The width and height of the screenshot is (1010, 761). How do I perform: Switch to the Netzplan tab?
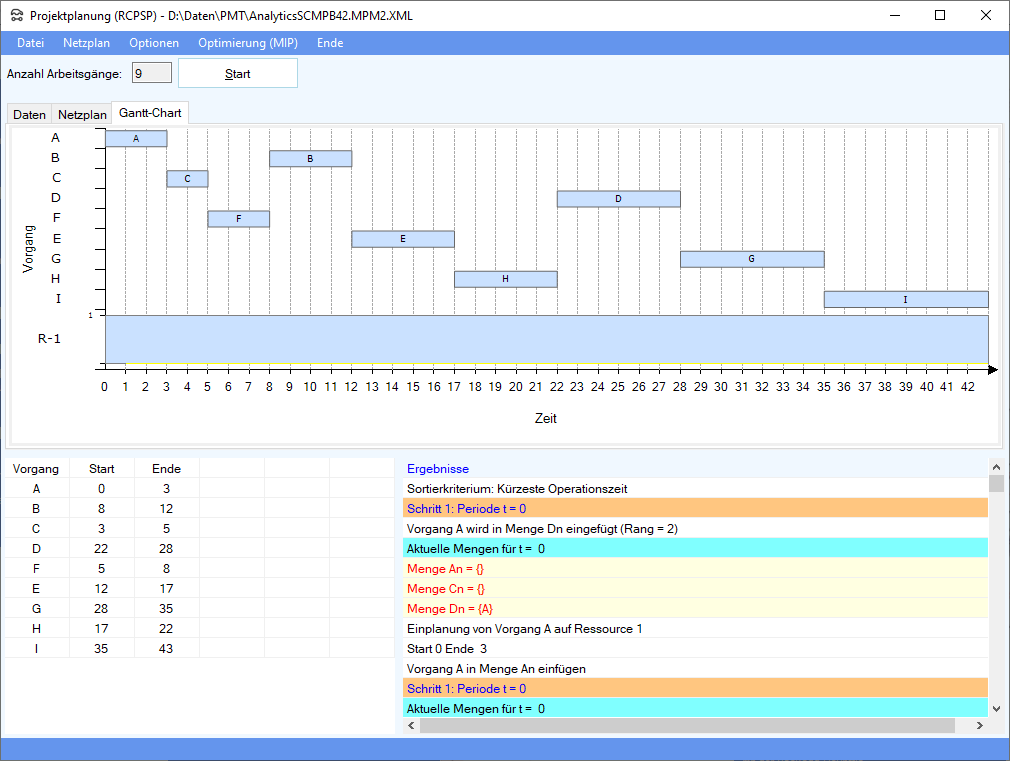(x=82, y=115)
